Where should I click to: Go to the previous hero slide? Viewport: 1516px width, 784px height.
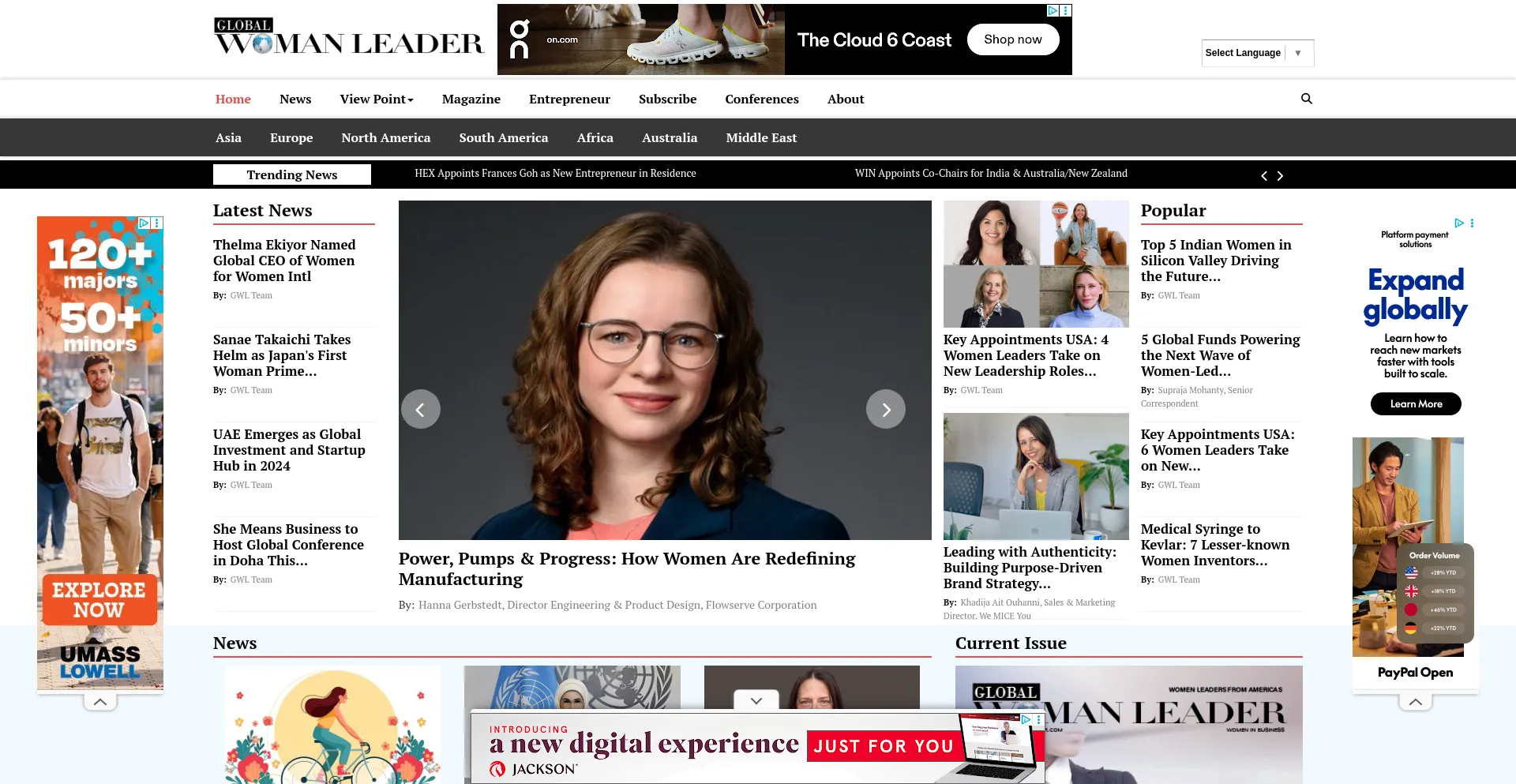pyautogui.click(x=420, y=409)
